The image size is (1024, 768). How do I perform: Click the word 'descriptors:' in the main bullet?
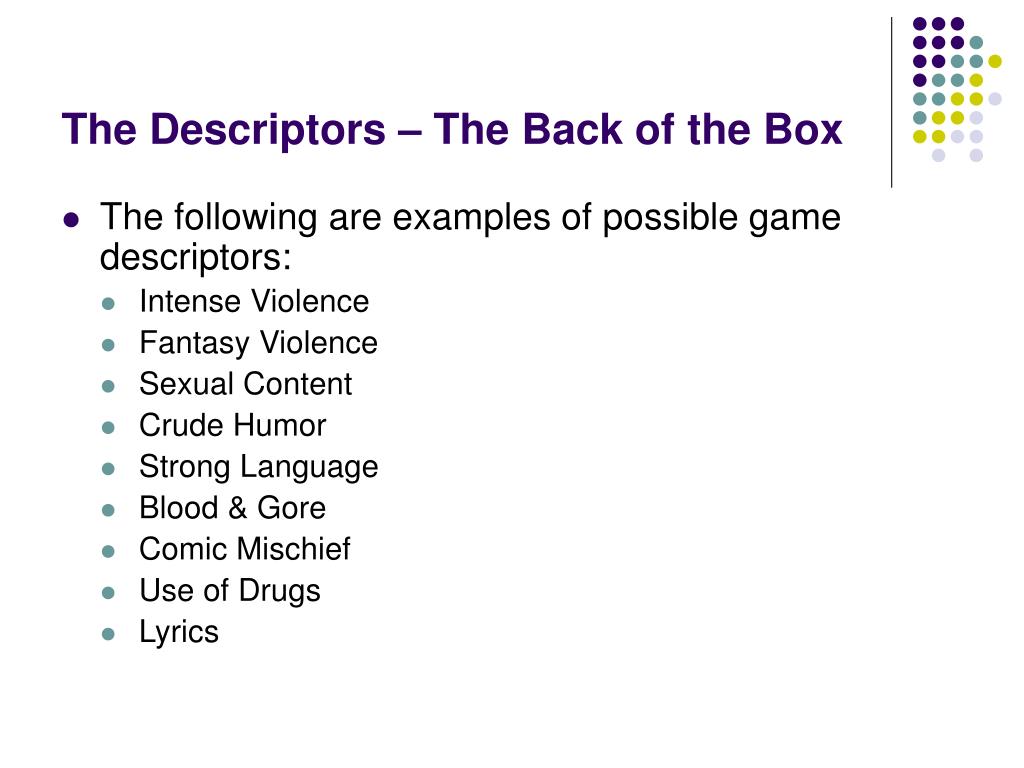pyautogui.click(x=195, y=257)
